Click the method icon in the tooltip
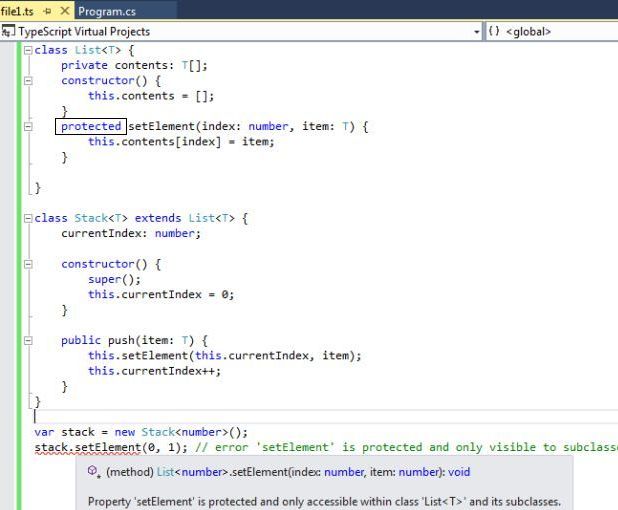This screenshot has height=510, width=618. (93, 471)
